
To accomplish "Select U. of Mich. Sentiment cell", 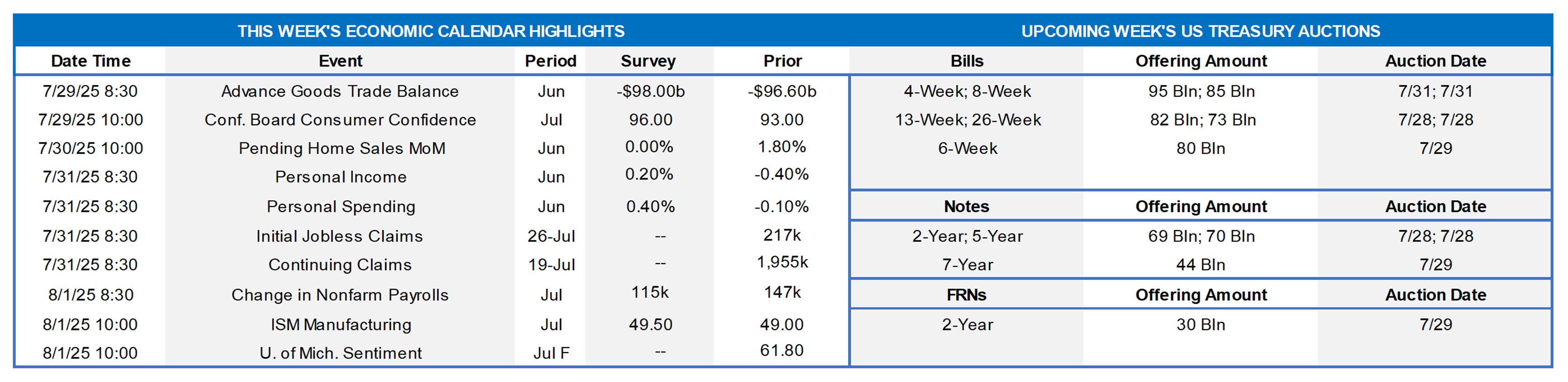I will tap(340, 353).
